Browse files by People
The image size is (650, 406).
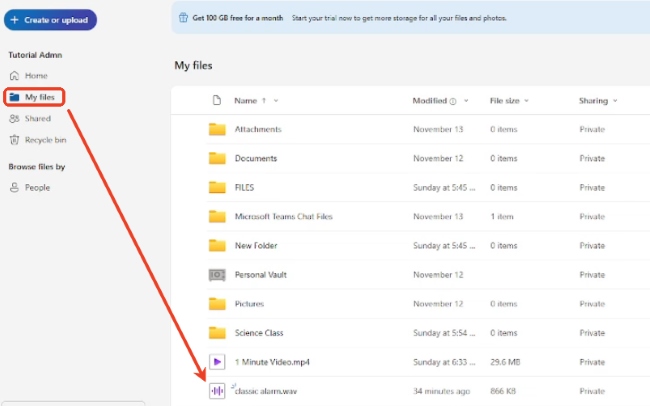(x=37, y=187)
